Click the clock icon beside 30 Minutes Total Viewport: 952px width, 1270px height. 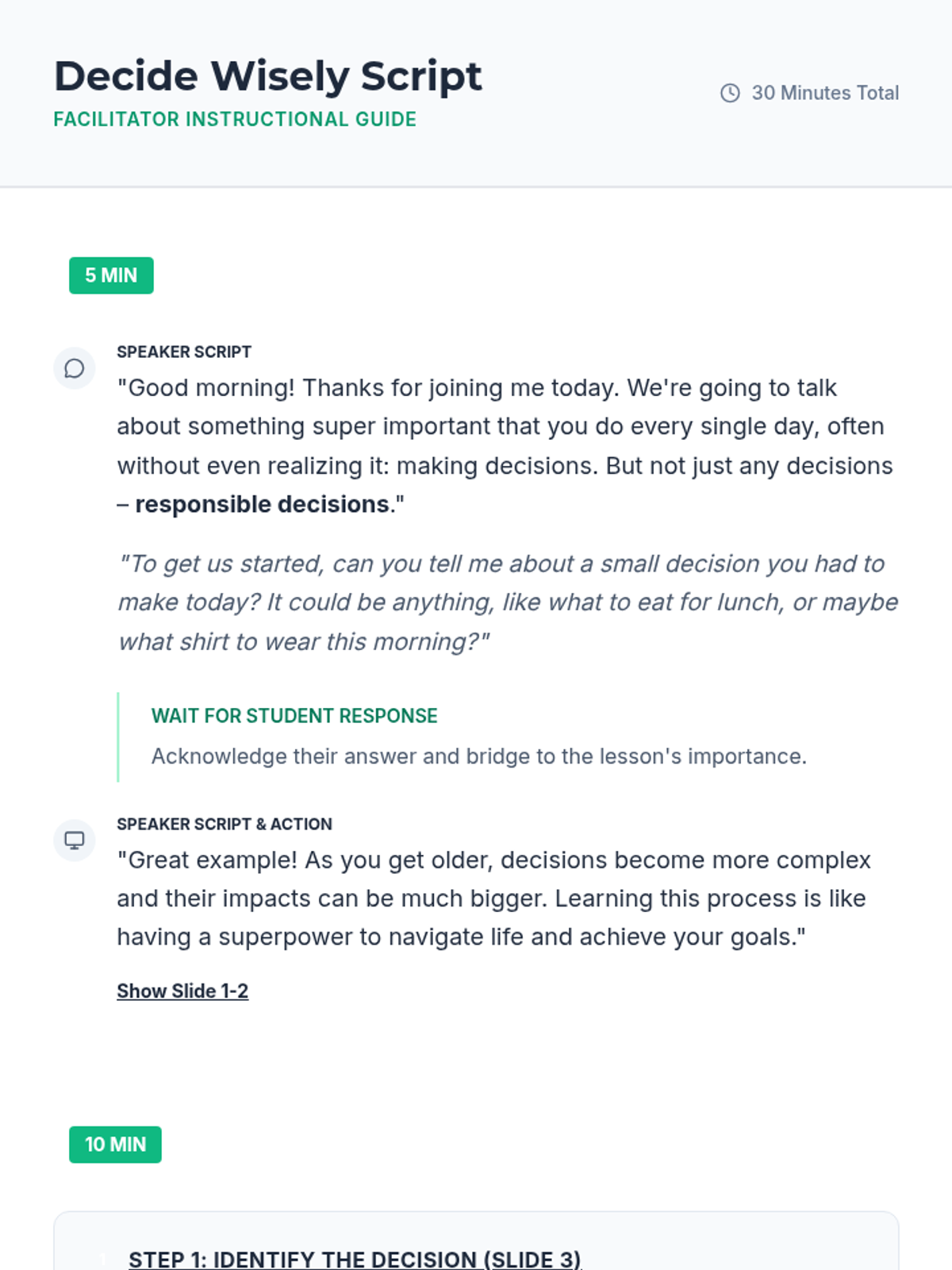click(x=730, y=93)
